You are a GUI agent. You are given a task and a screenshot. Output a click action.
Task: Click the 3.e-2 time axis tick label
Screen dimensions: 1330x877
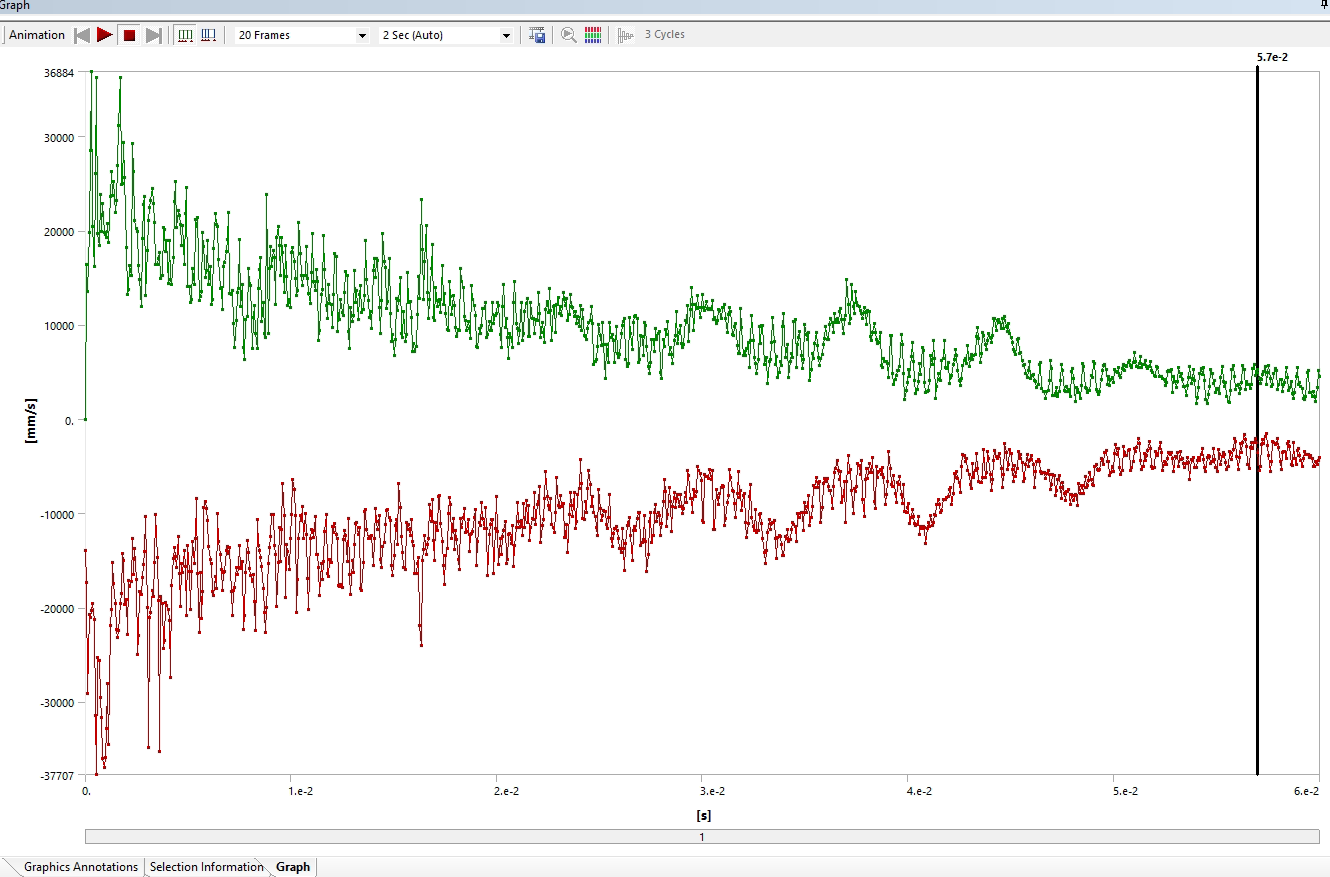pyautogui.click(x=714, y=792)
